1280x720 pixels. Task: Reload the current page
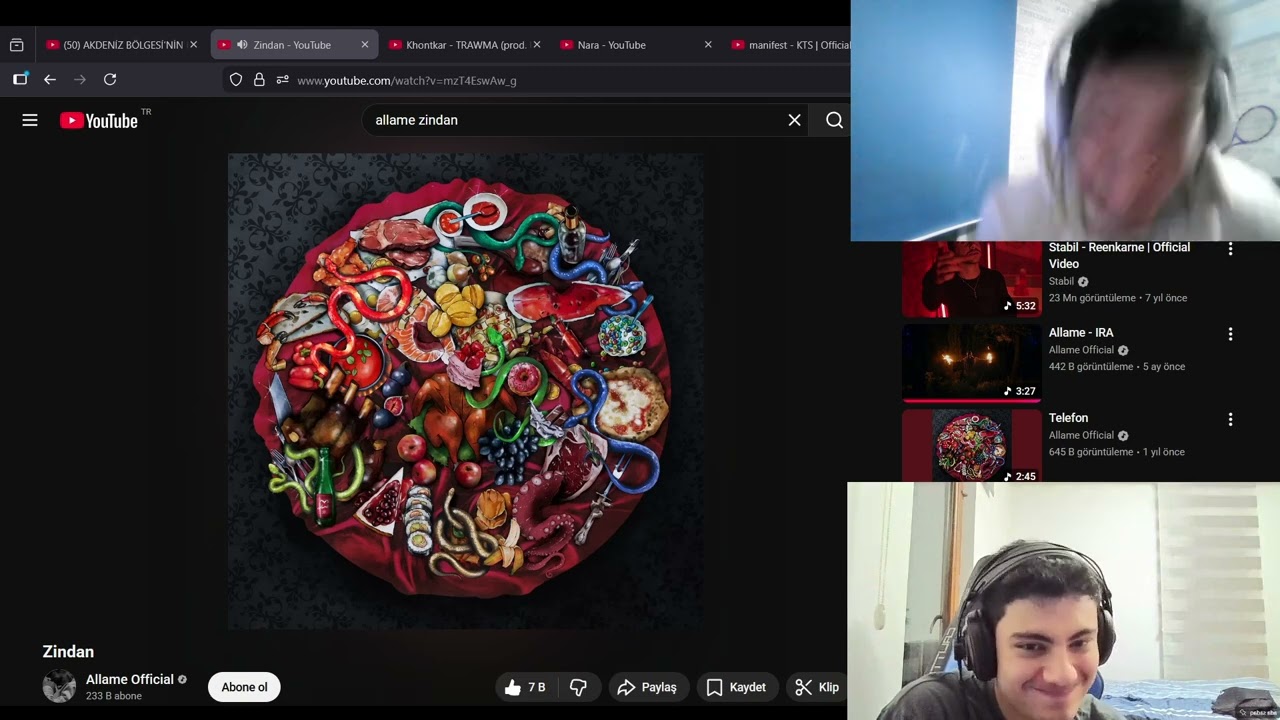110,80
